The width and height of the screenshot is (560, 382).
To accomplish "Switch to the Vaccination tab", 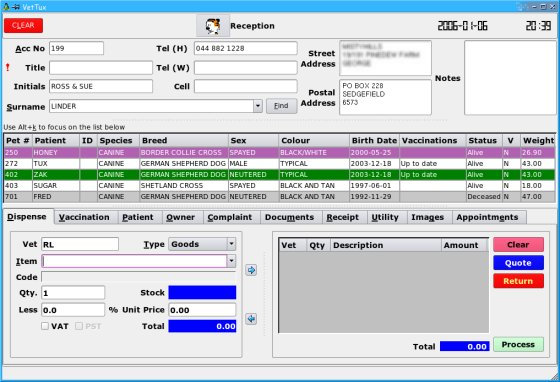I will 84,217.
